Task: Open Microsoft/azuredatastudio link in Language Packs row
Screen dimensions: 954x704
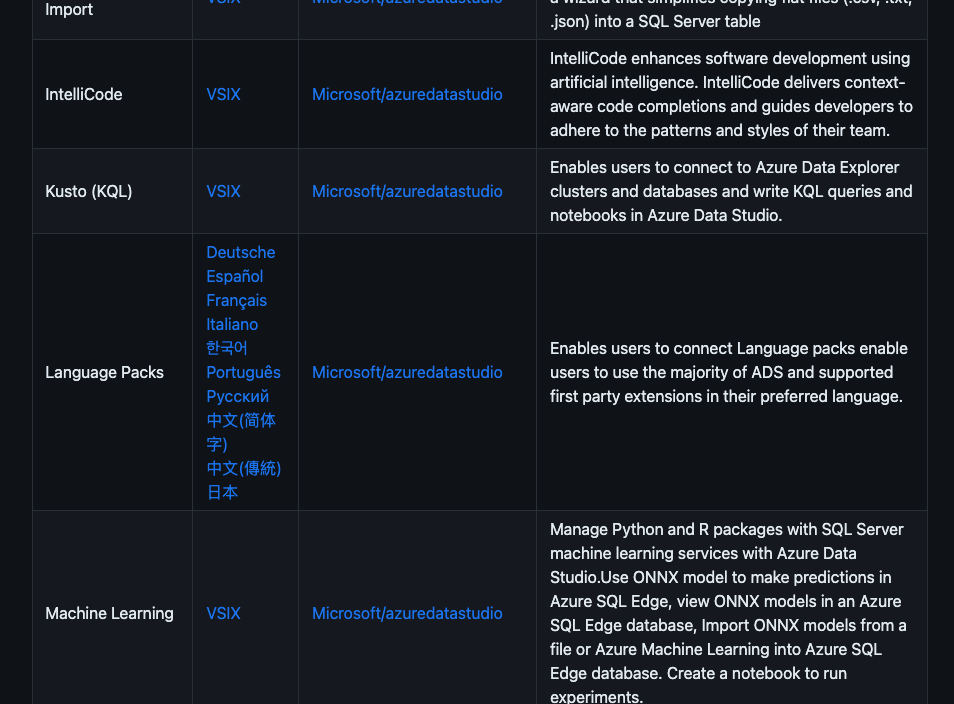Action: [x=407, y=372]
